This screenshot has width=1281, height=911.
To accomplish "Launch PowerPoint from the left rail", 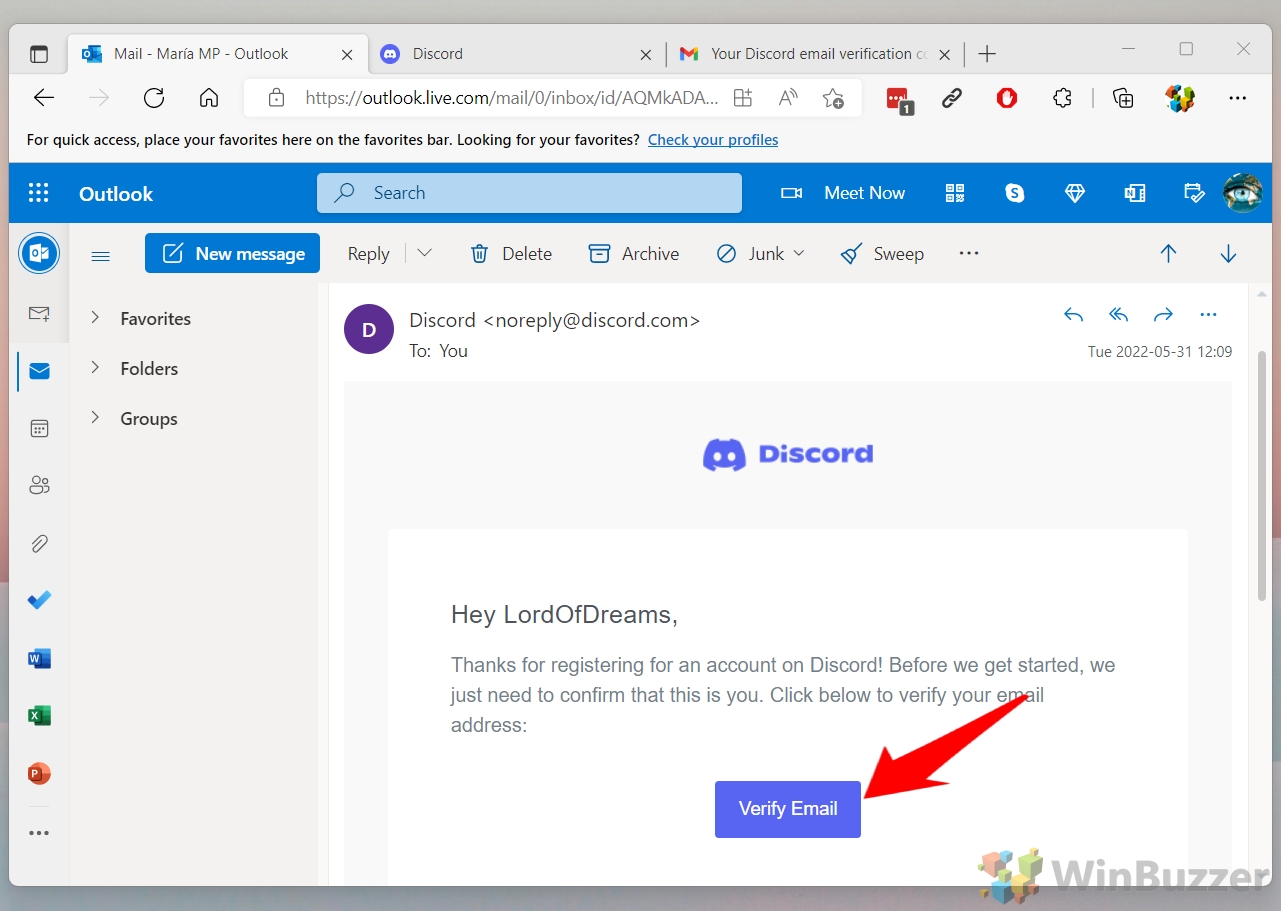I will click(x=39, y=774).
